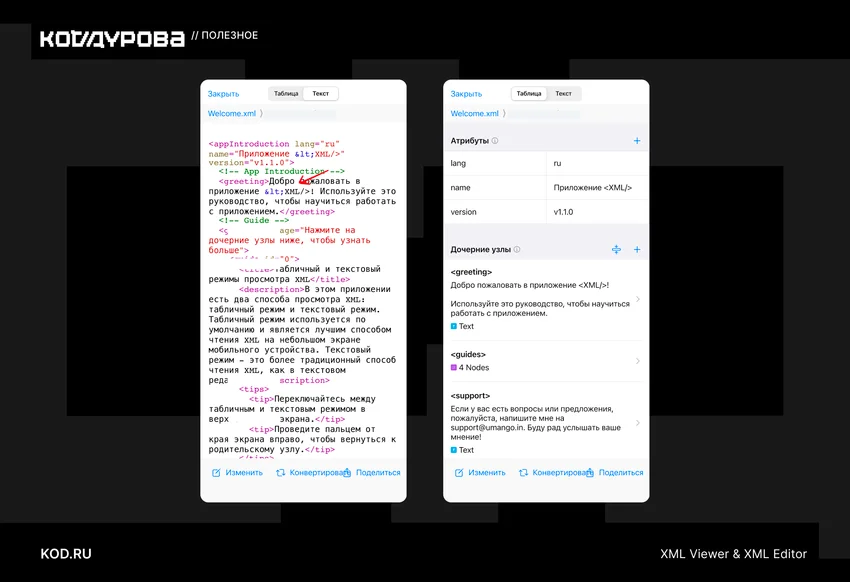Click the '<appIntroduction lang="ru"' code line
The height and width of the screenshot is (582, 850).
[x=274, y=144]
